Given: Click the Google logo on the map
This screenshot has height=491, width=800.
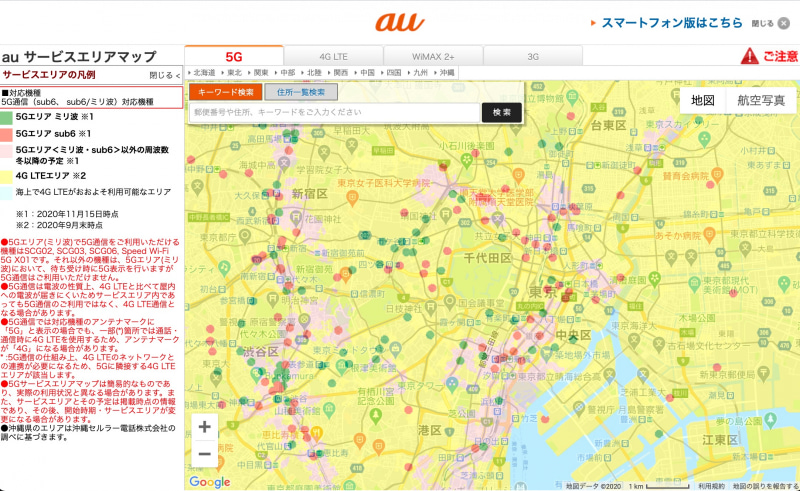Looking at the screenshot, I should (x=210, y=482).
